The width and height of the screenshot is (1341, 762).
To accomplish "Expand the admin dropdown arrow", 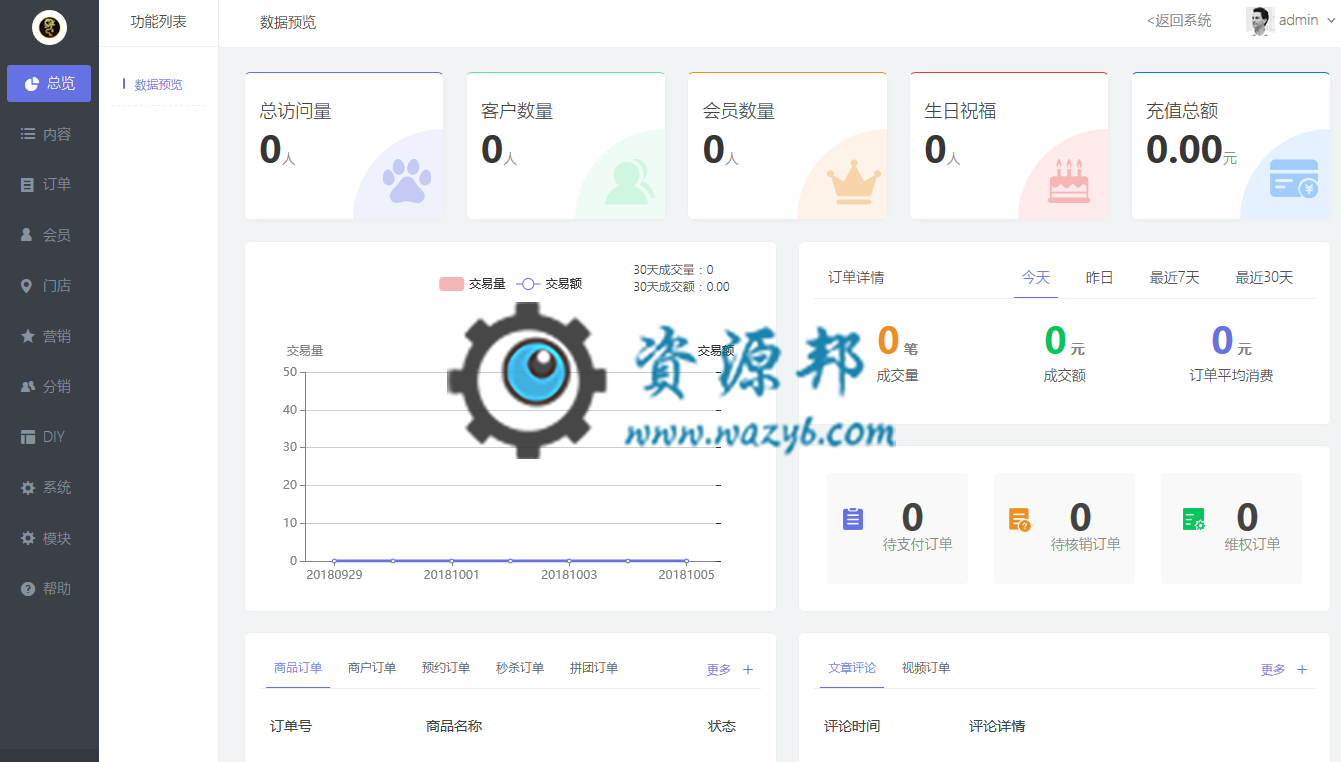I will pos(1331,21).
